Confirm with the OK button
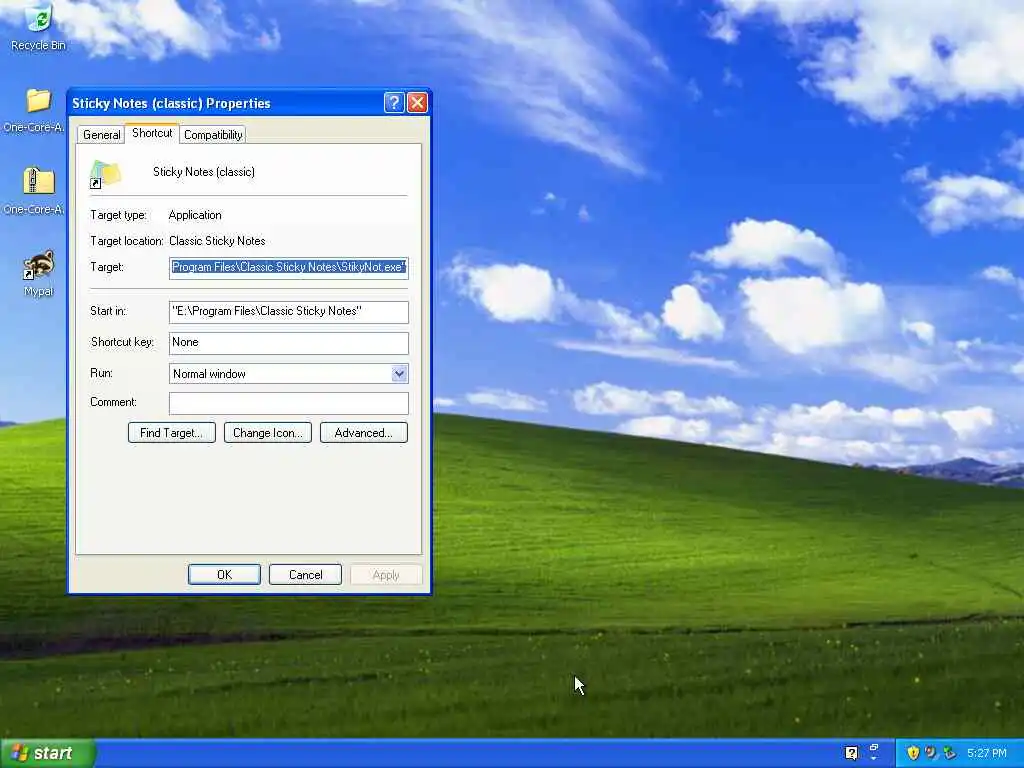The image size is (1024, 768). coord(224,575)
